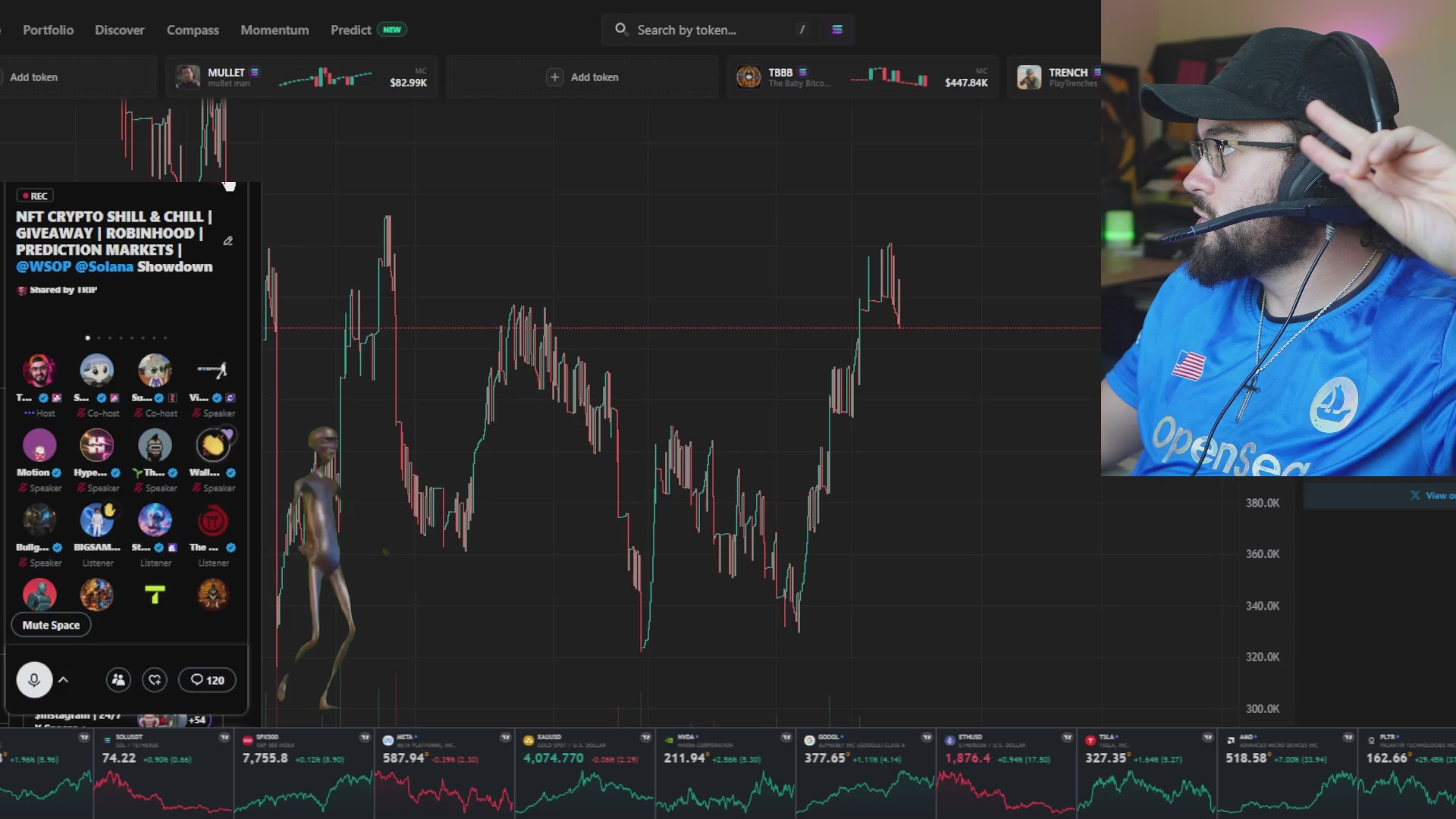Toggle the microphone button
The height and width of the screenshot is (819, 1456).
34,680
